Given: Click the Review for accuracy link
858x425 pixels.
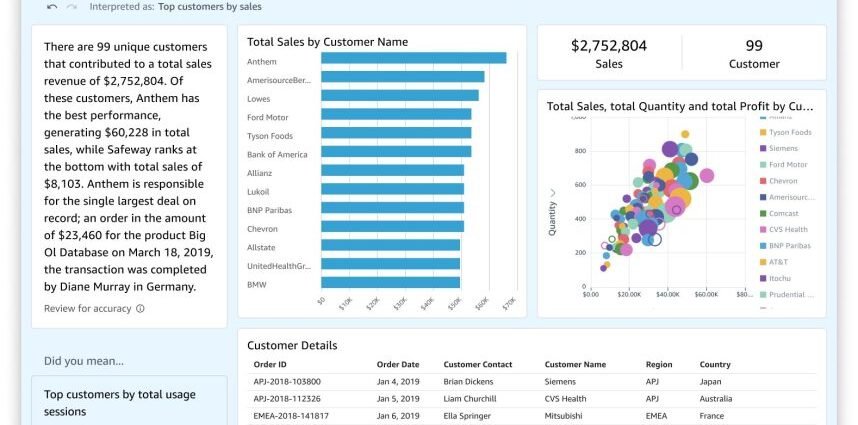Looking at the screenshot, I should click(88, 308).
